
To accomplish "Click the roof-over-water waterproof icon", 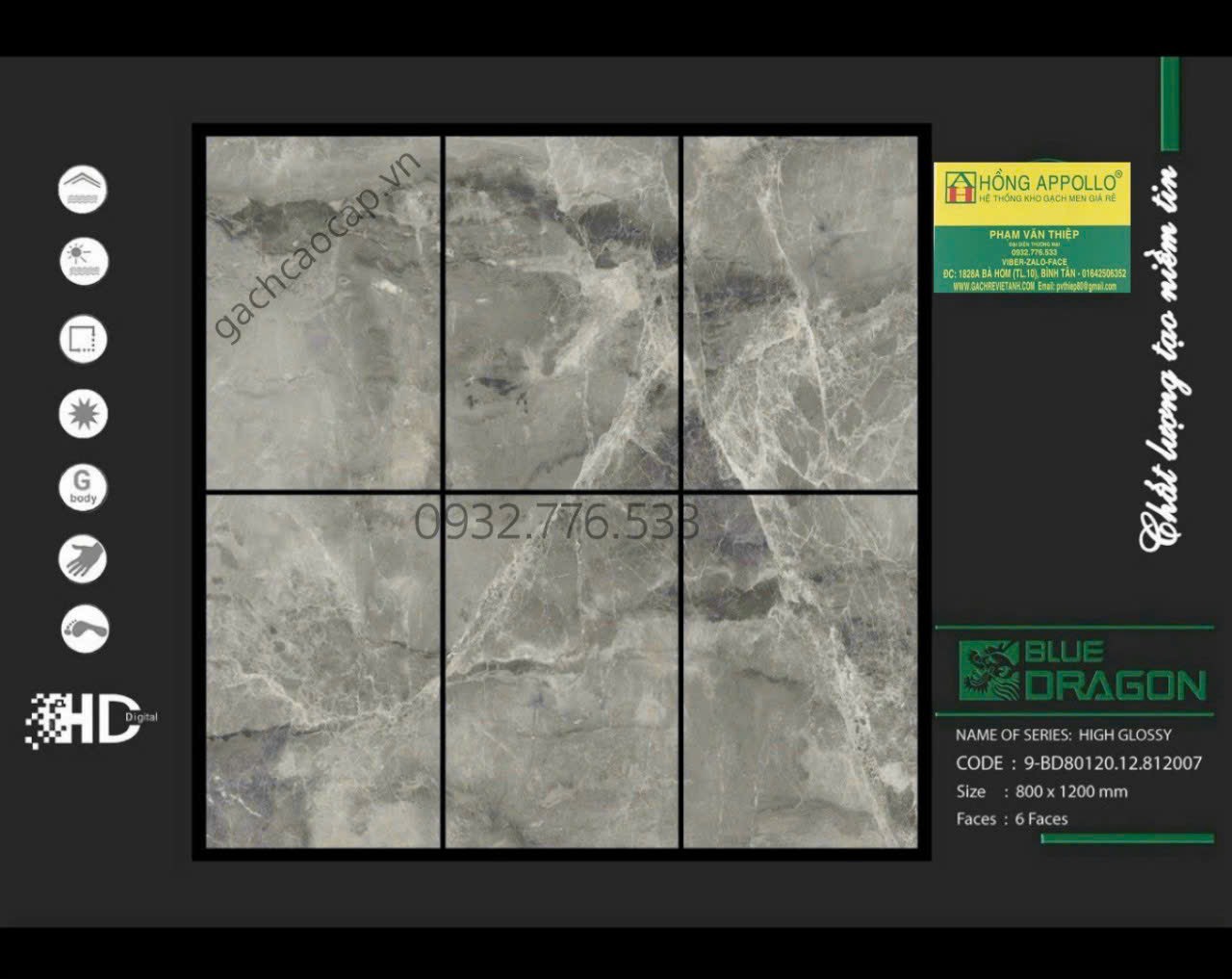I will pyautogui.click(x=83, y=189).
